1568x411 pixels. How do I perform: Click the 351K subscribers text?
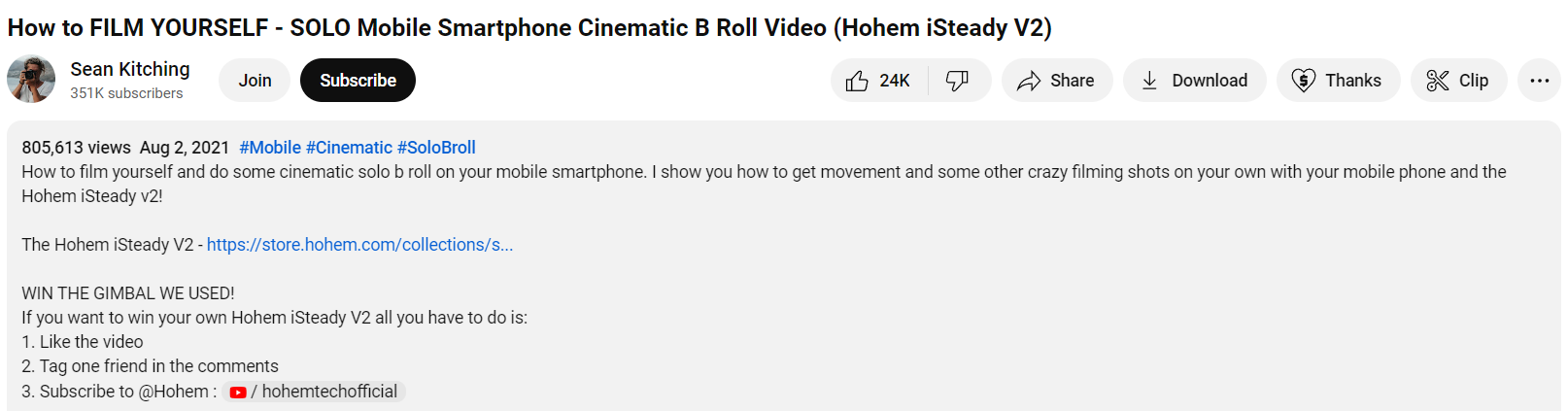coord(126,93)
